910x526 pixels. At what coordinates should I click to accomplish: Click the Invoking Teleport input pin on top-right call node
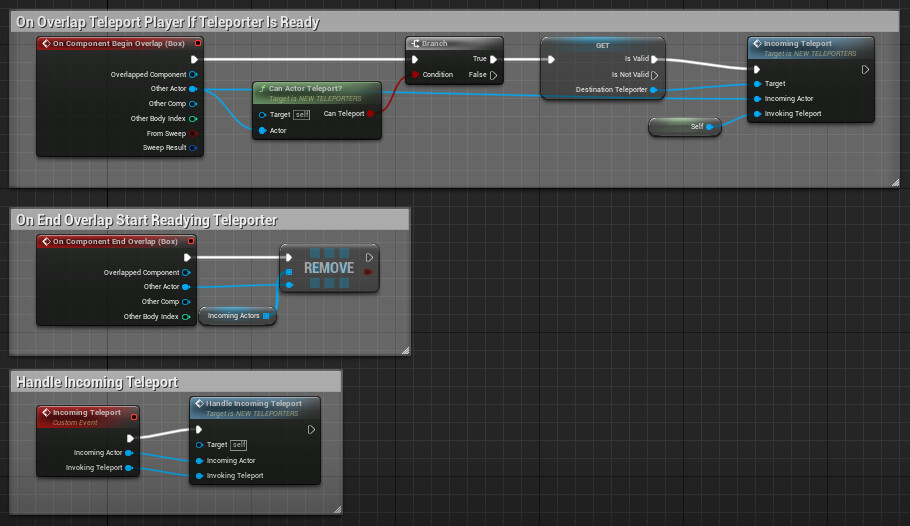pos(757,114)
